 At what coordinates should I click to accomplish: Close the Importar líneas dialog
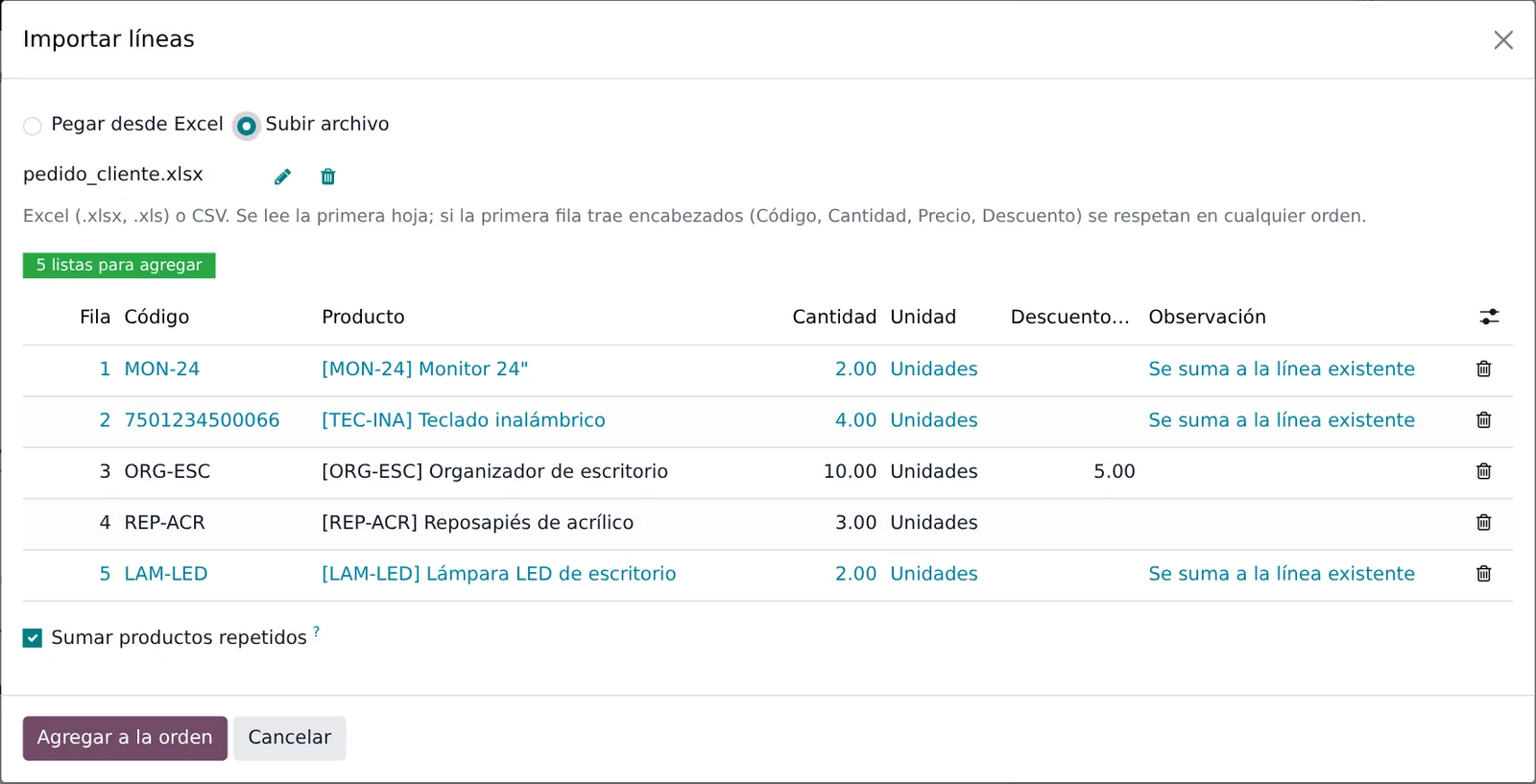1503,39
